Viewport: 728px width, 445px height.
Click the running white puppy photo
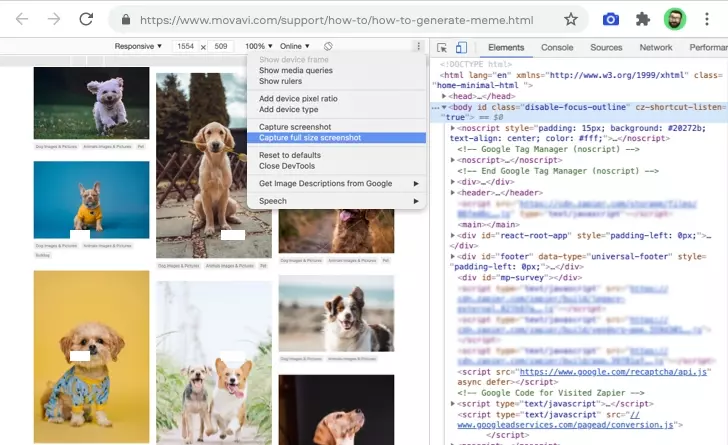pos(91,103)
